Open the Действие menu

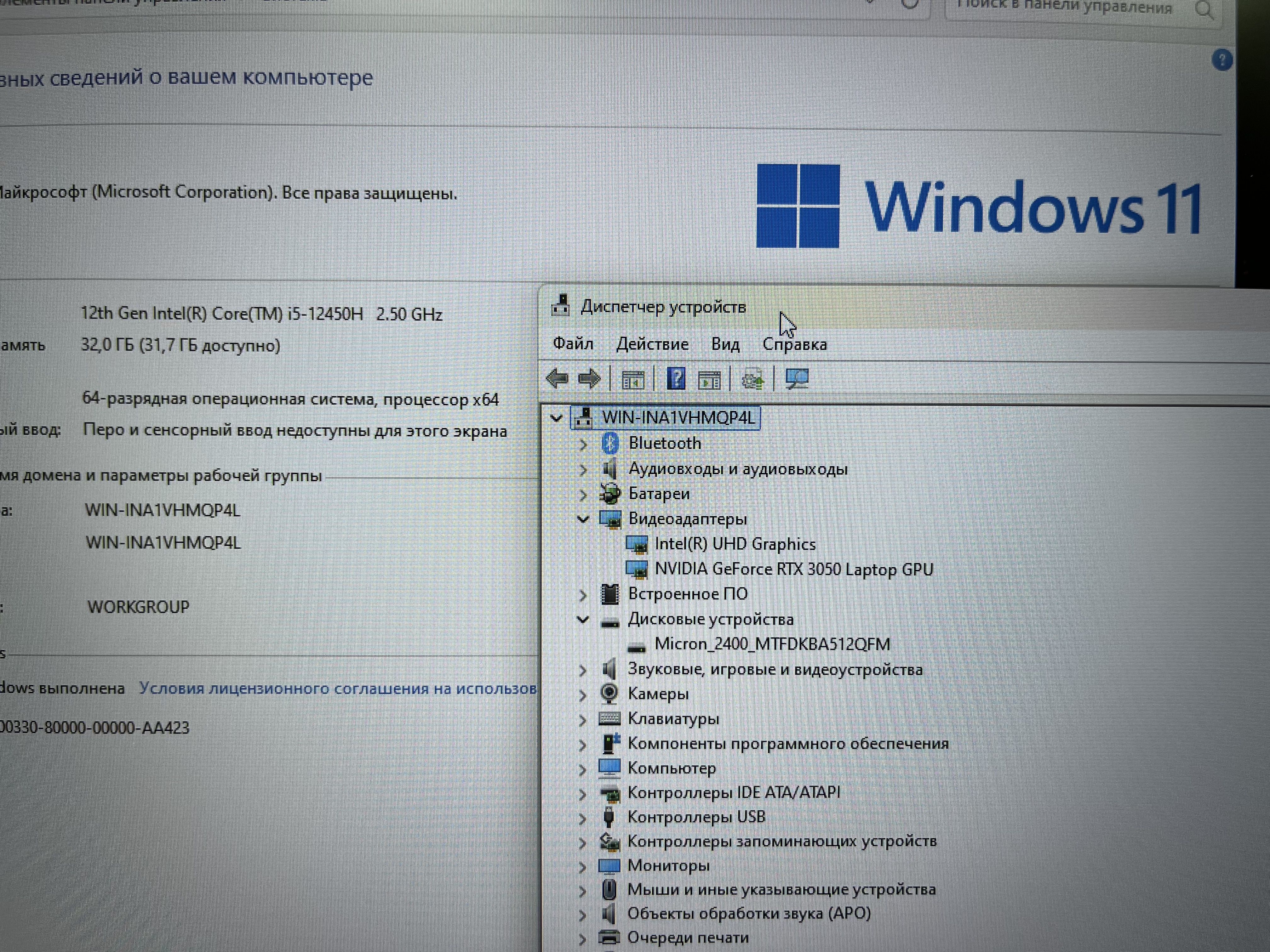652,344
